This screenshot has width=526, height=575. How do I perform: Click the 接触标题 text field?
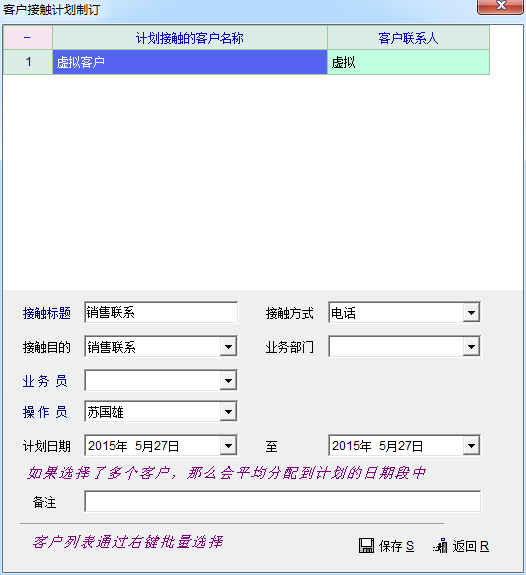(x=161, y=312)
